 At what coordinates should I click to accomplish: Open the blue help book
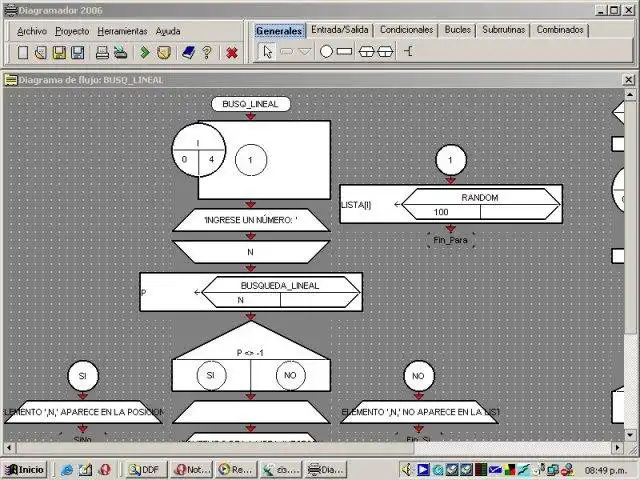pyautogui.click(x=188, y=53)
